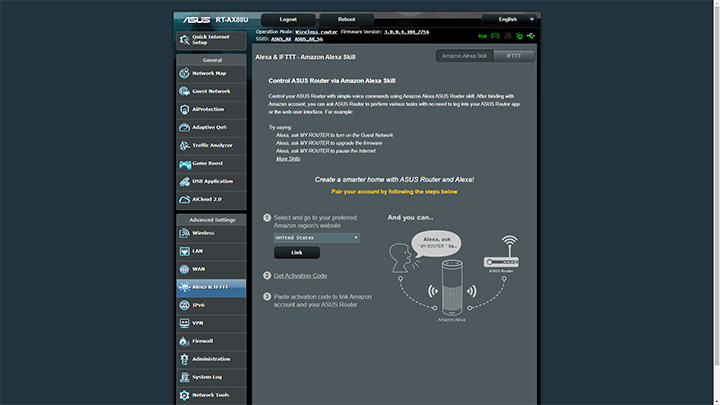Click 'Control ASUS Router via Amazon Alexa Skill' heading
The width and height of the screenshot is (720, 405).
pos(332,81)
